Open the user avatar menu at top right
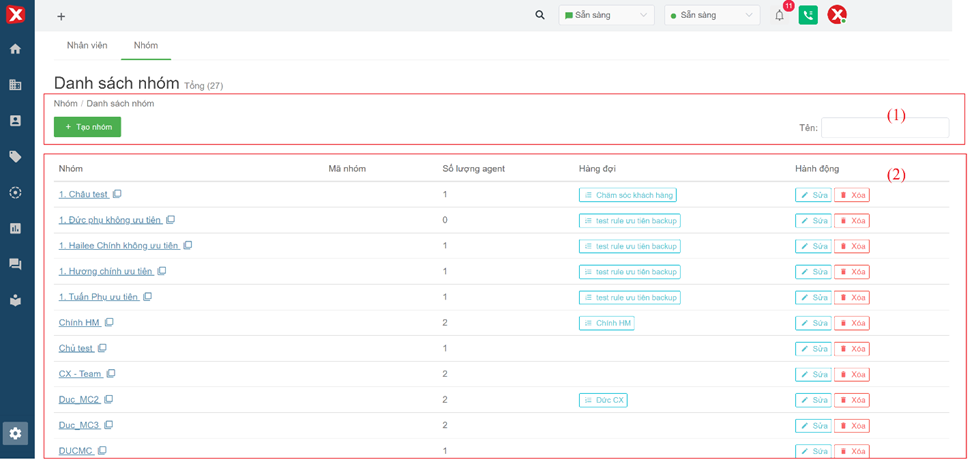Viewport: 974px width, 460px height. coord(837,15)
